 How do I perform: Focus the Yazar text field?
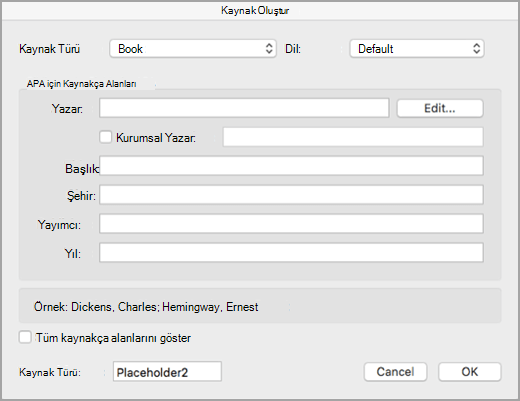[244, 108]
